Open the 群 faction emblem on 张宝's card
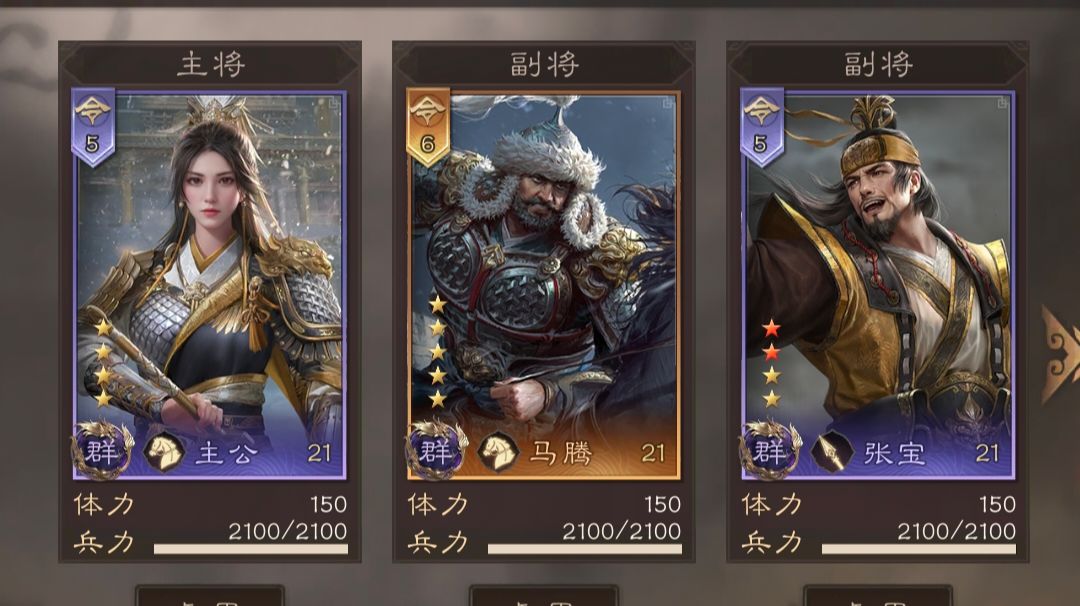1080x606 pixels. (x=770, y=450)
